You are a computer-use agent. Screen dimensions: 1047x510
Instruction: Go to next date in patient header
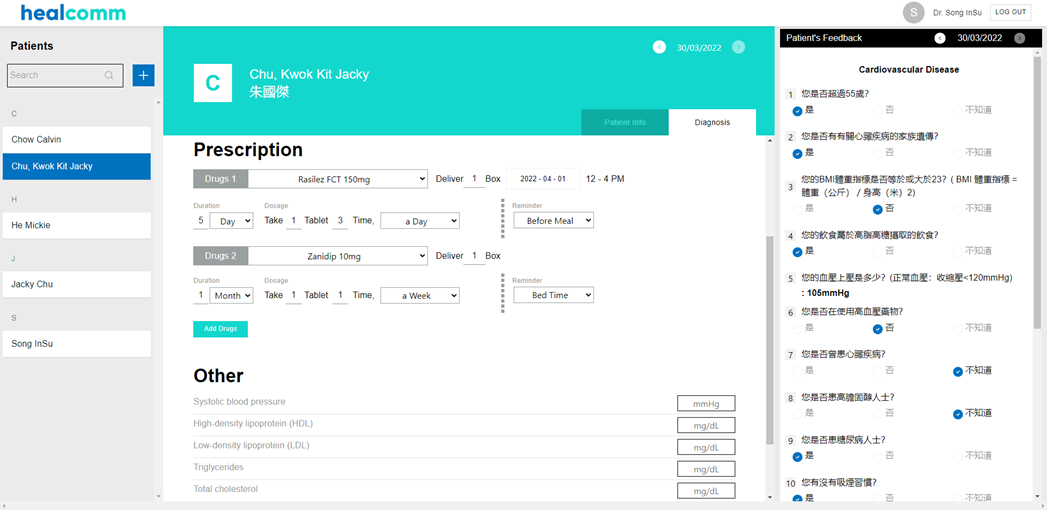[x=738, y=47]
